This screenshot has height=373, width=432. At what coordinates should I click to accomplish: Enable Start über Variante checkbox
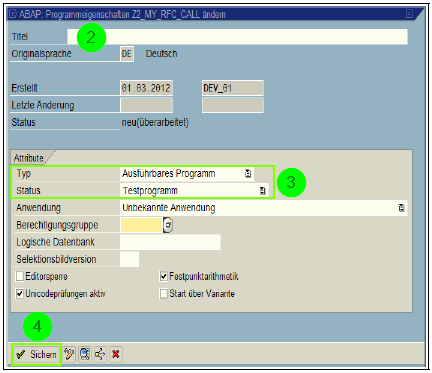[x=164, y=294]
